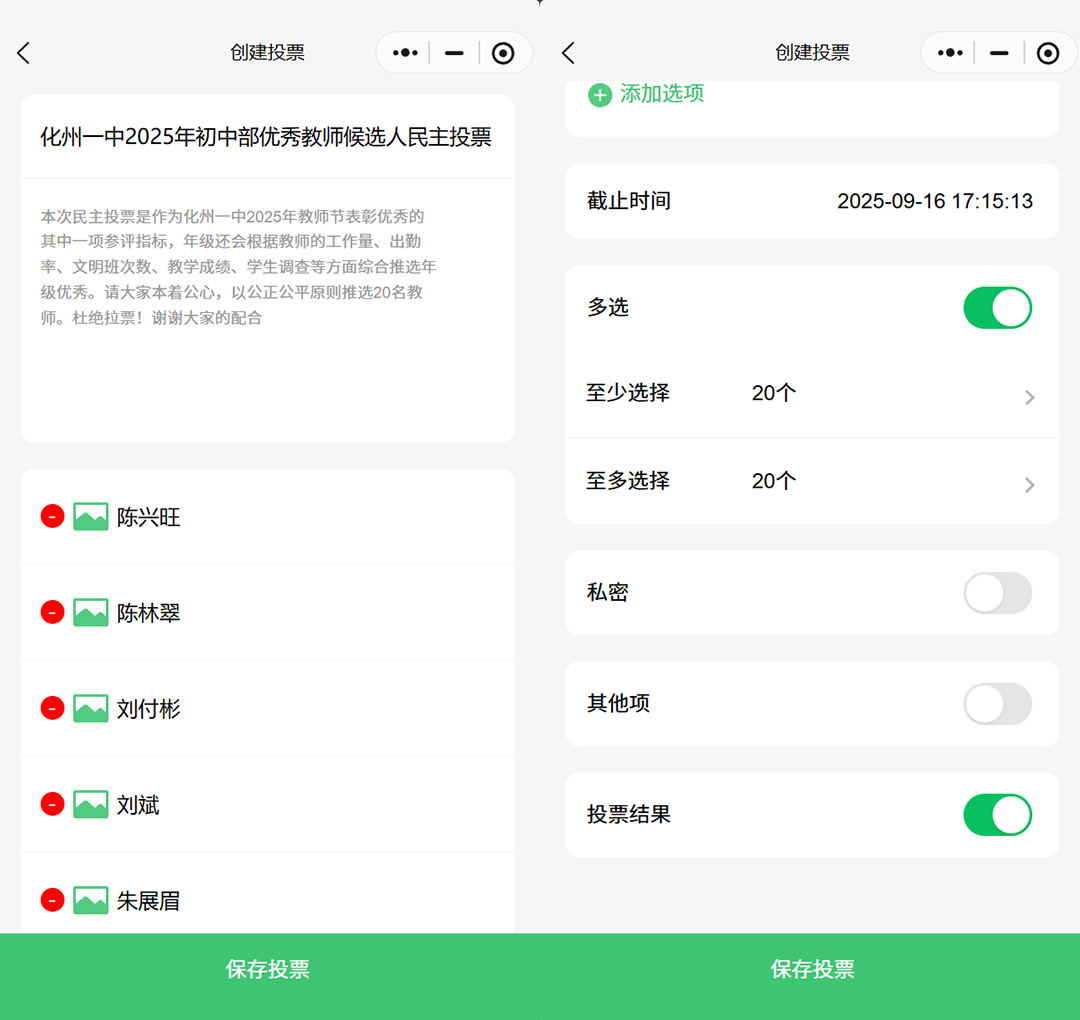This screenshot has width=1080, height=1020.
Task: Enable the 其他项 switch
Action: coord(997,704)
